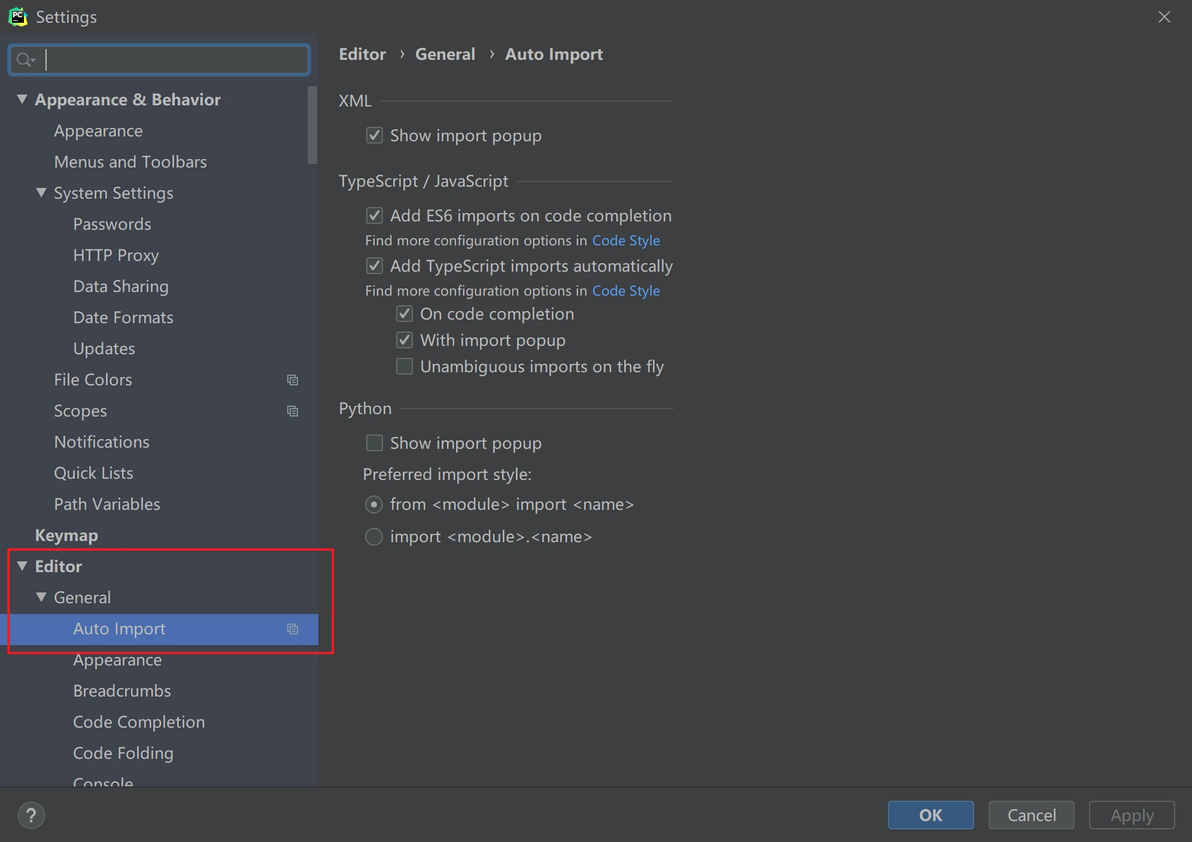Click the PyCharm logo in title bar
Screen dimensions: 1192x842
coord(17,17)
